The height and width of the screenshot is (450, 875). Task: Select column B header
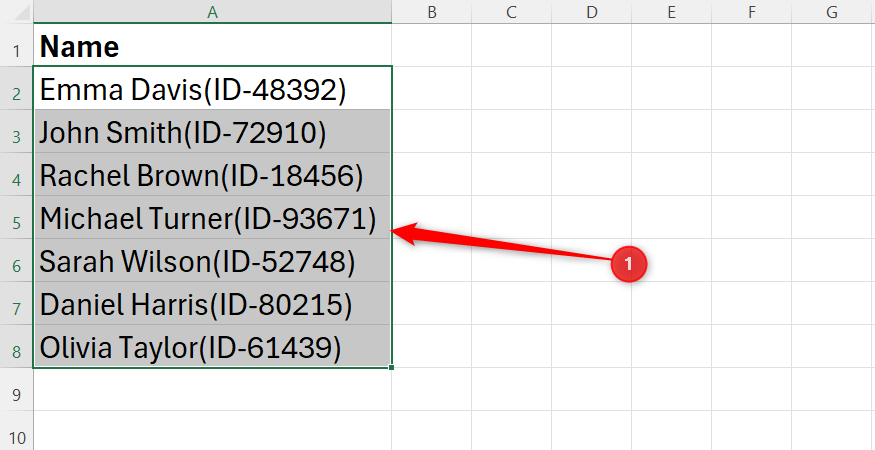click(x=431, y=12)
